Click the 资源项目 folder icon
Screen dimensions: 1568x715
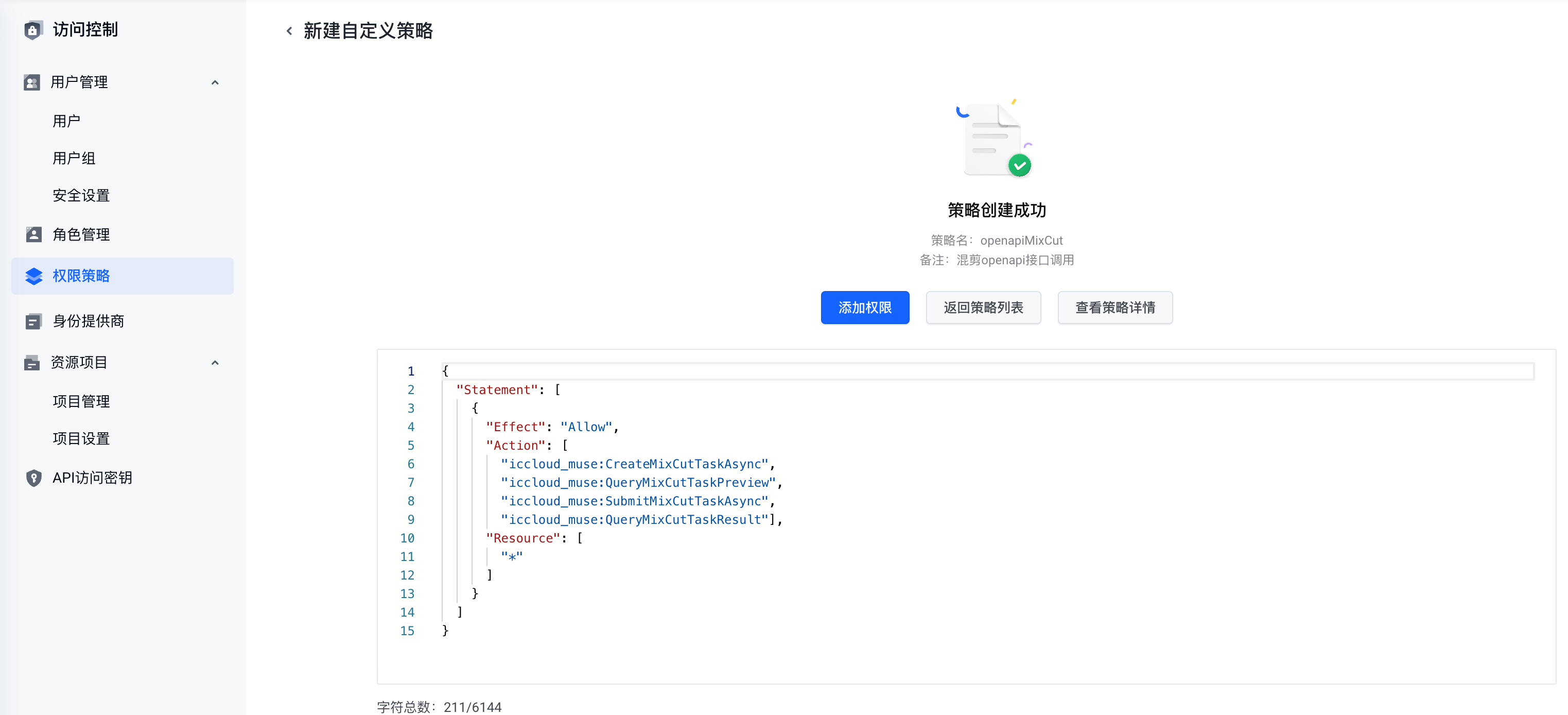click(31, 362)
